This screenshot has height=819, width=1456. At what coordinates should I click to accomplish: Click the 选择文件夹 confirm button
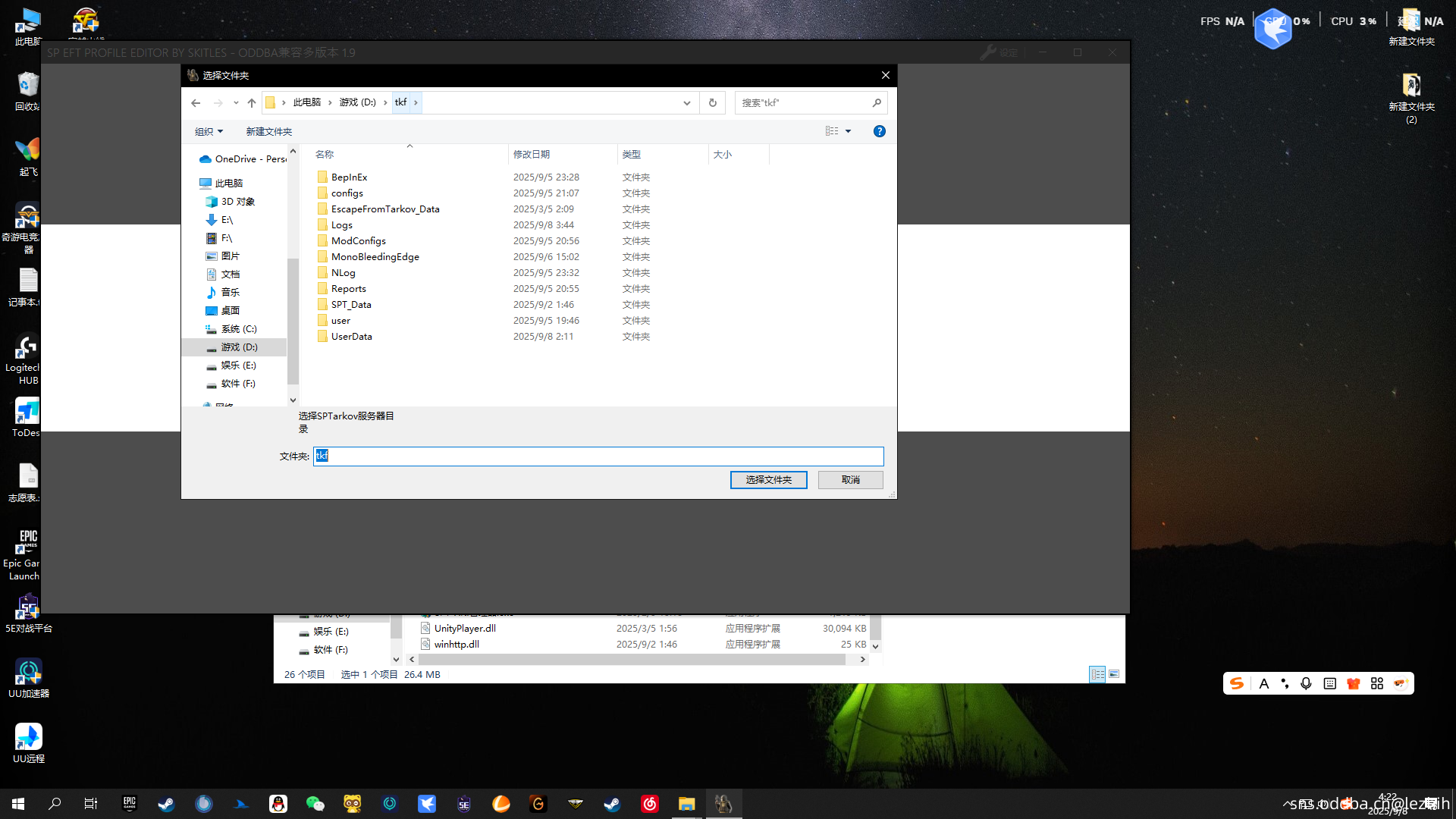768,480
